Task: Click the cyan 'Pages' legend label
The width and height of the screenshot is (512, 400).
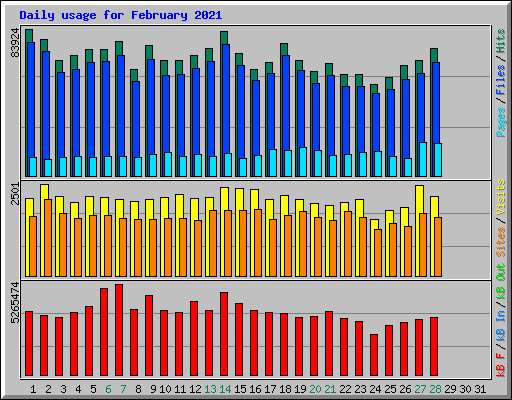Action: coord(501,122)
